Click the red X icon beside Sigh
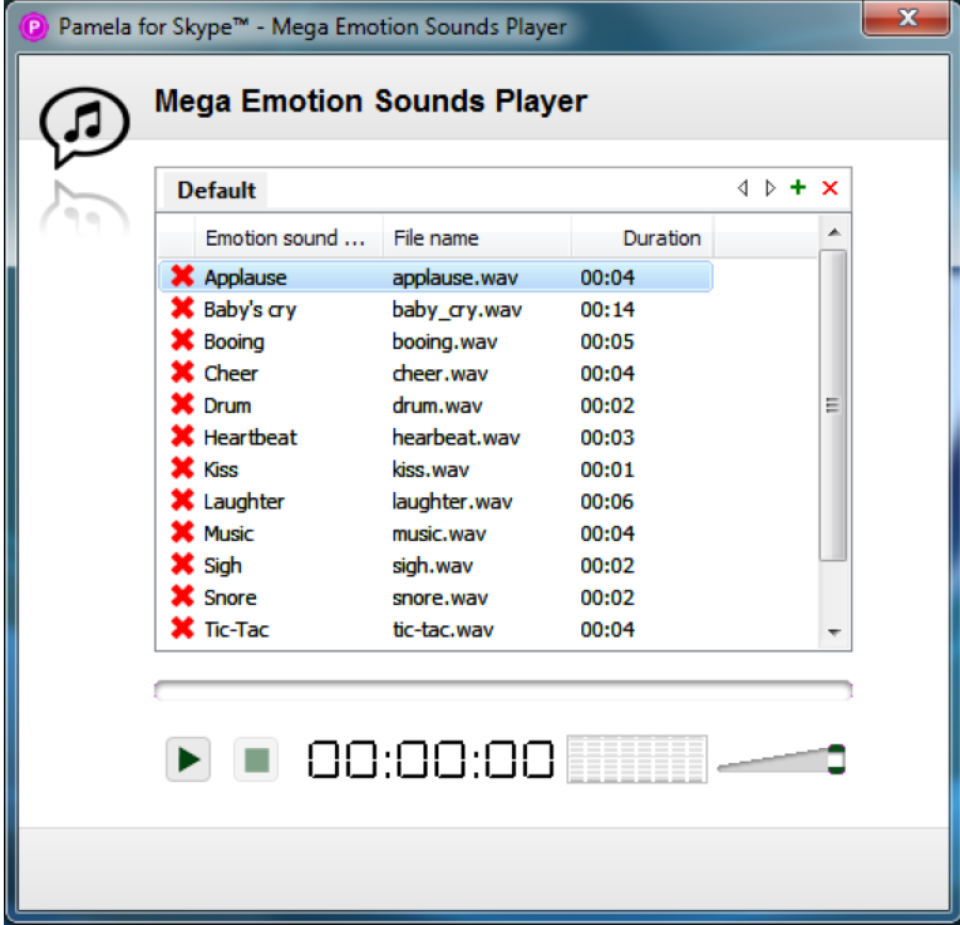The height and width of the screenshot is (925, 960). tap(182, 564)
